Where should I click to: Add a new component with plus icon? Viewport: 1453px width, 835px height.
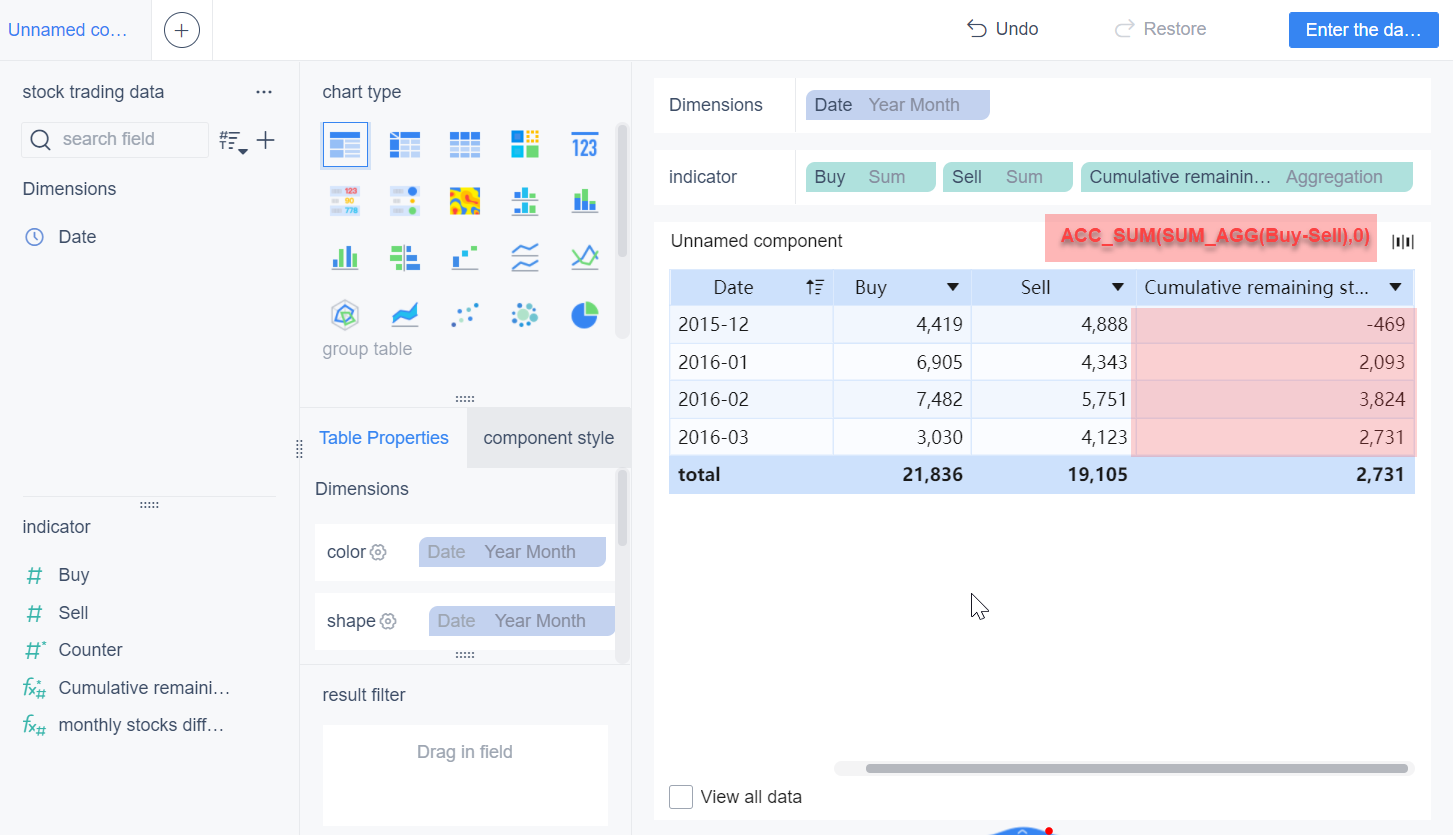click(x=181, y=30)
